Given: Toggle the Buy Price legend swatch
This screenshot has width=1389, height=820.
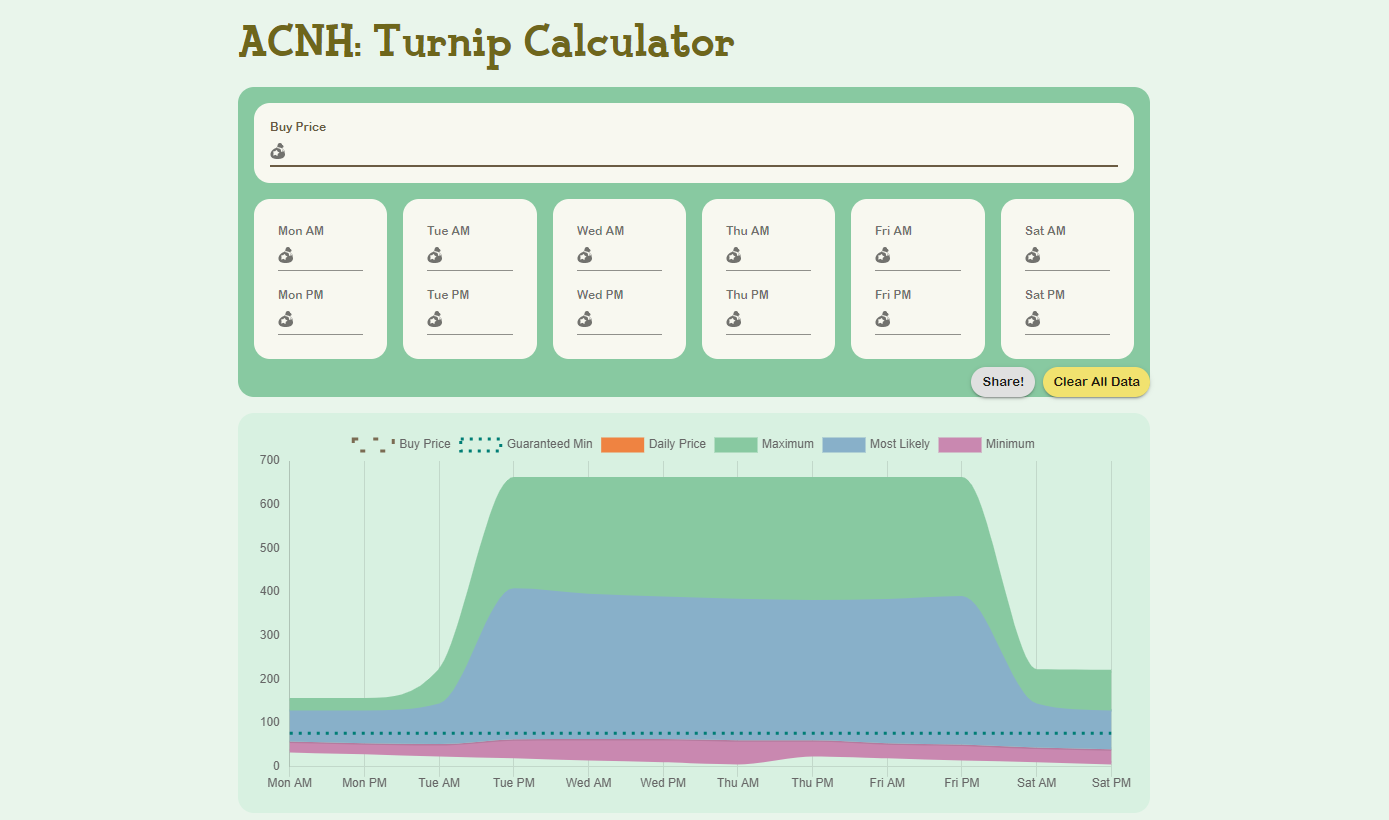Looking at the screenshot, I should [373, 444].
